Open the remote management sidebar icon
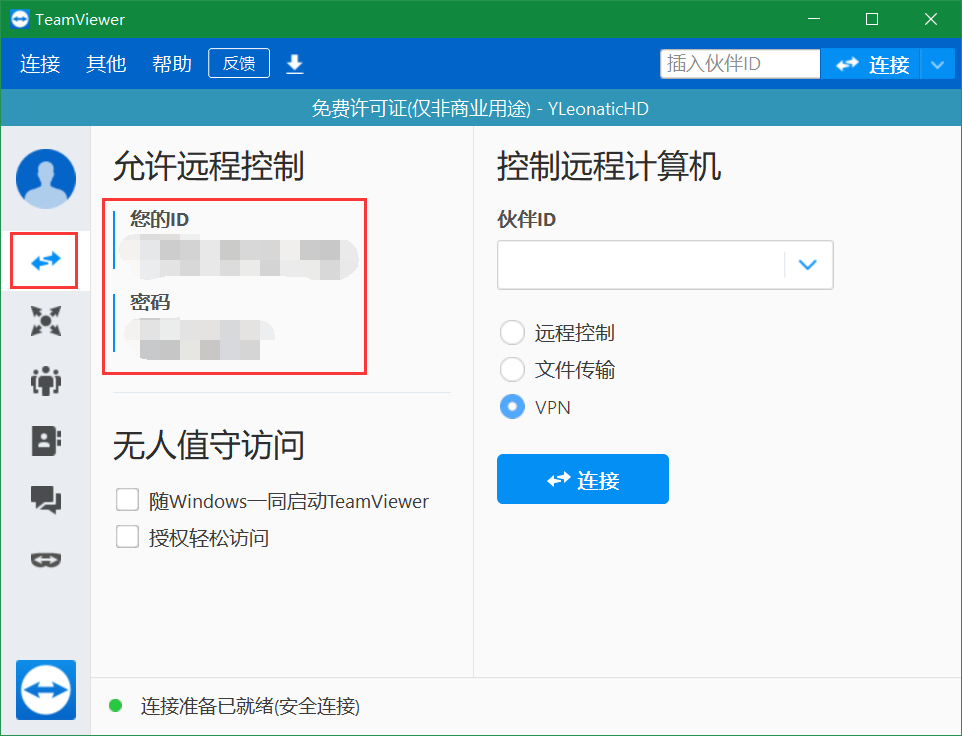This screenshot has width=962, height=736. (x=46, y=321)
